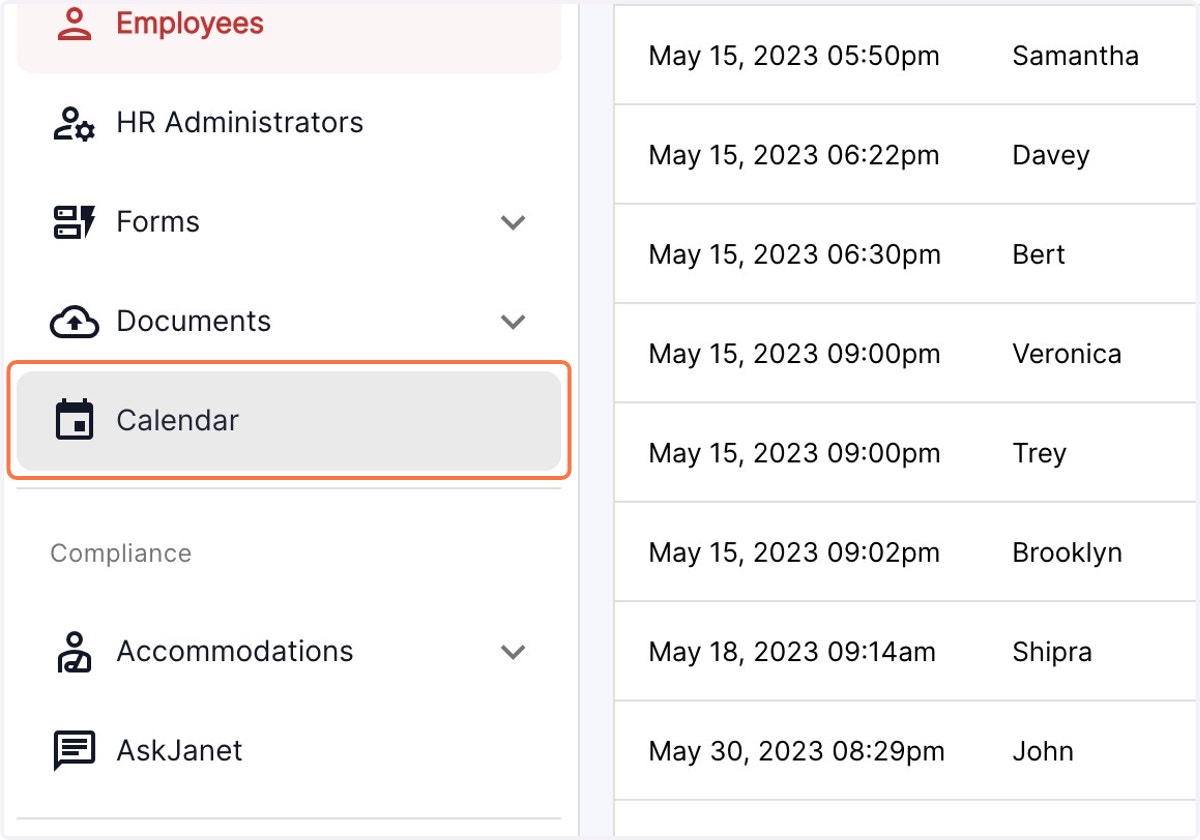Click the AskJanet chat bubble icon
Image resolution: width=1200 pixels, height=840 pixels.
pyautogui.click(x=74, y=751)
